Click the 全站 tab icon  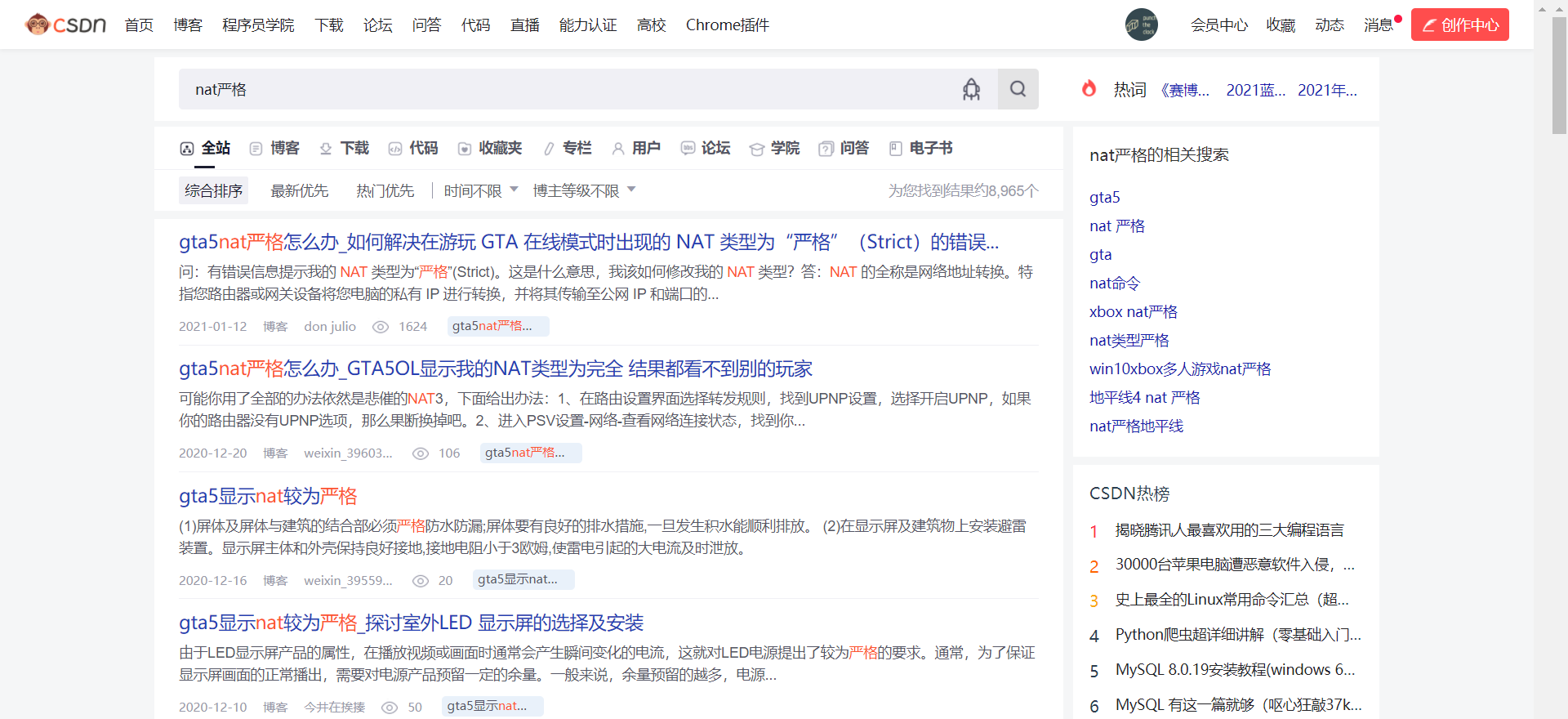[187, 149]
